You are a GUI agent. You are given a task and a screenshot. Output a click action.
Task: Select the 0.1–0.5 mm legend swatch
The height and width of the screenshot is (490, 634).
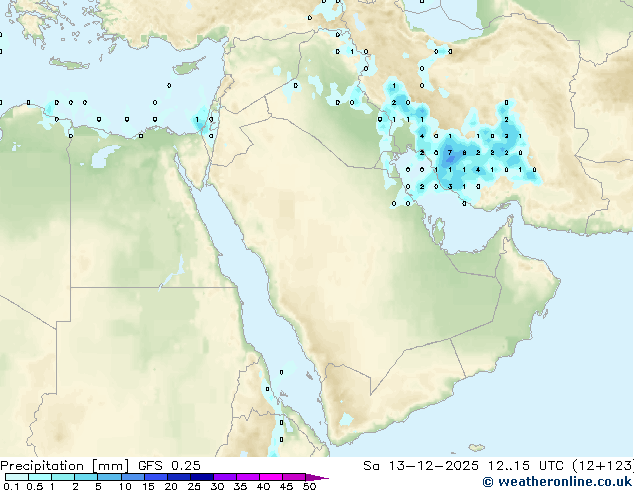point(17,477)
